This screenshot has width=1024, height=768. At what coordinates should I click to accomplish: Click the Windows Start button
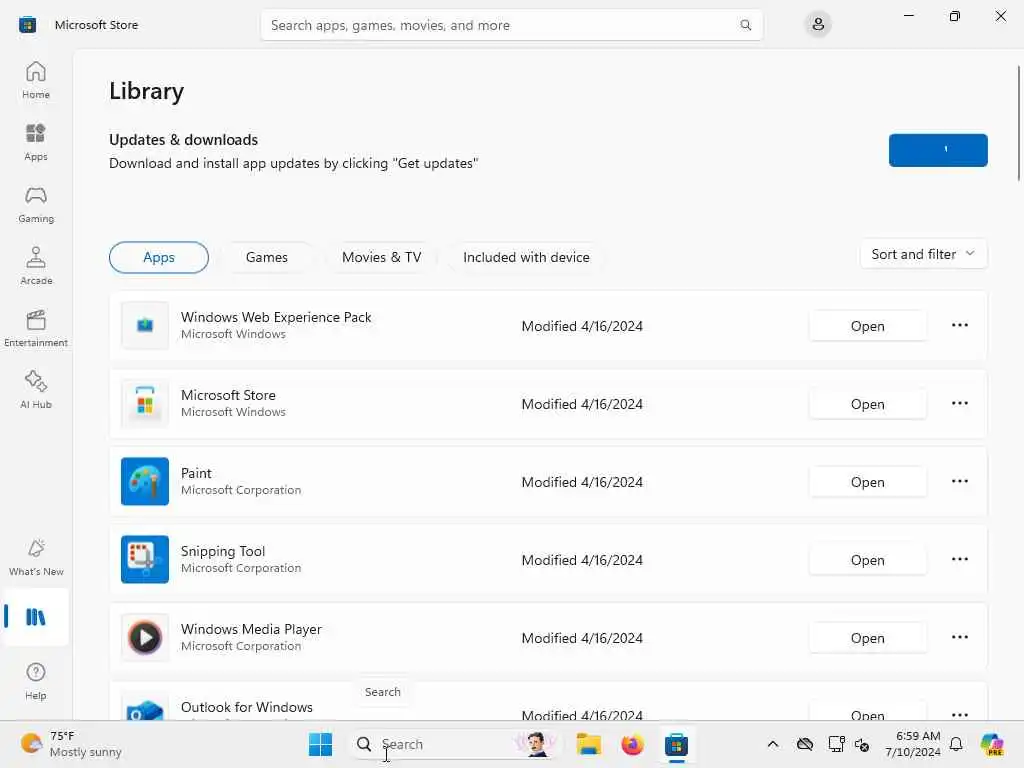click(320, 744)
